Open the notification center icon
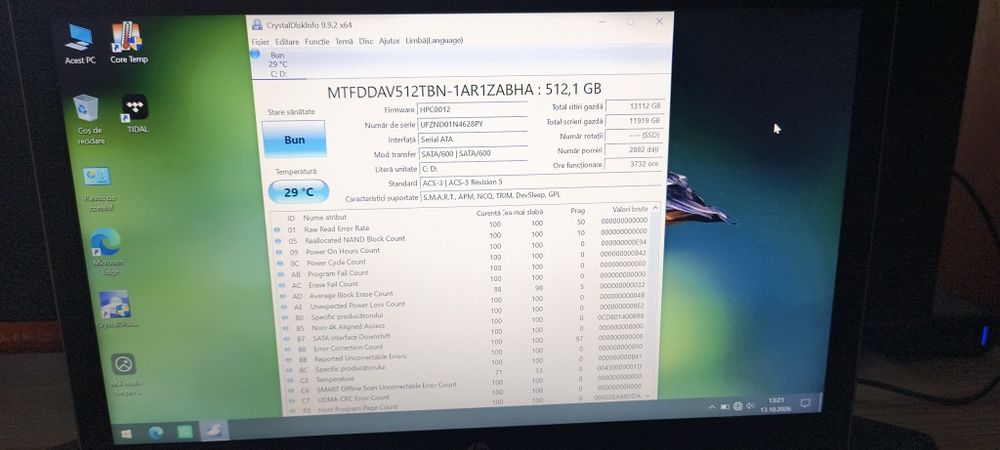 (x=805, y=403)
